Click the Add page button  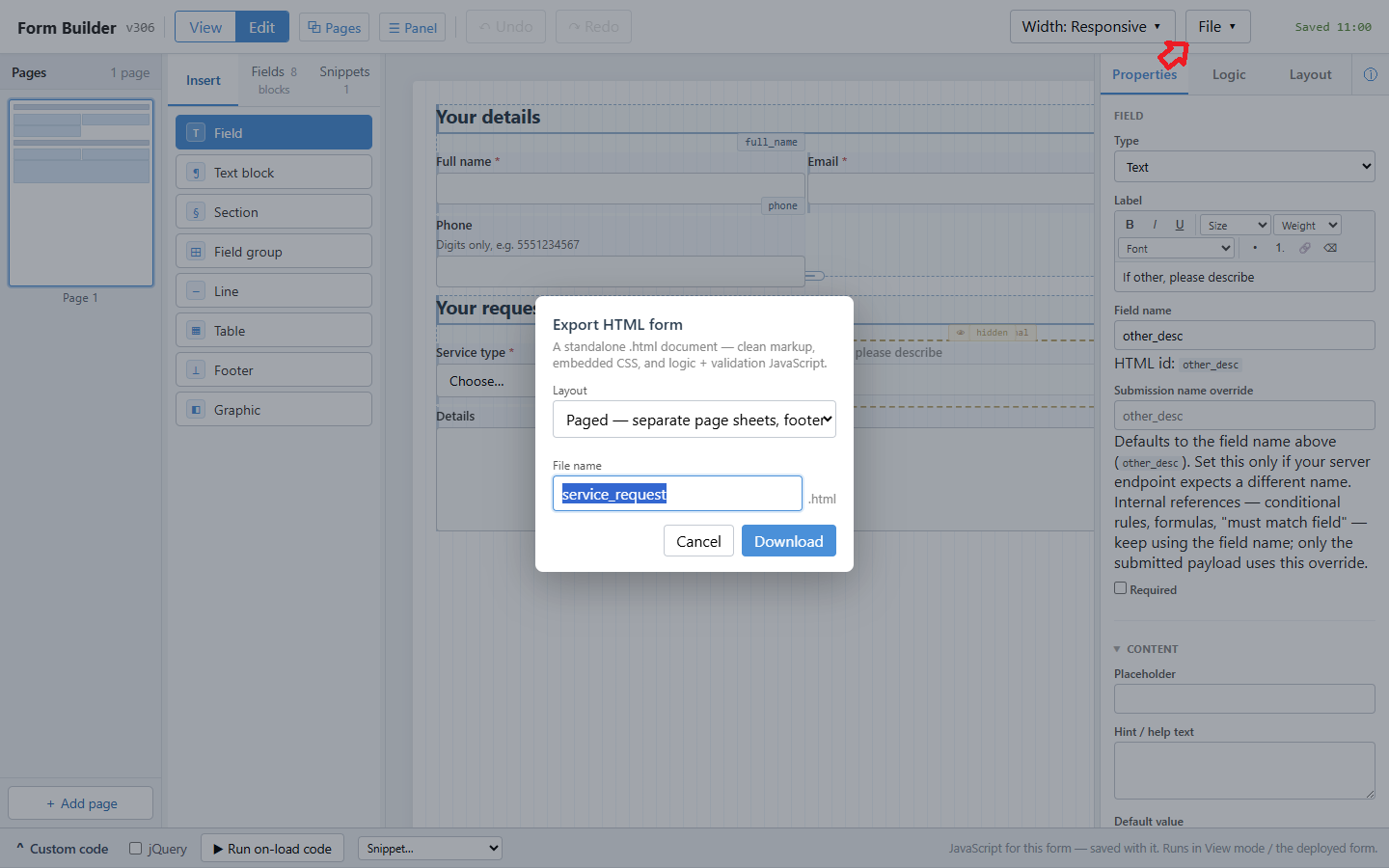coord(81,803)
